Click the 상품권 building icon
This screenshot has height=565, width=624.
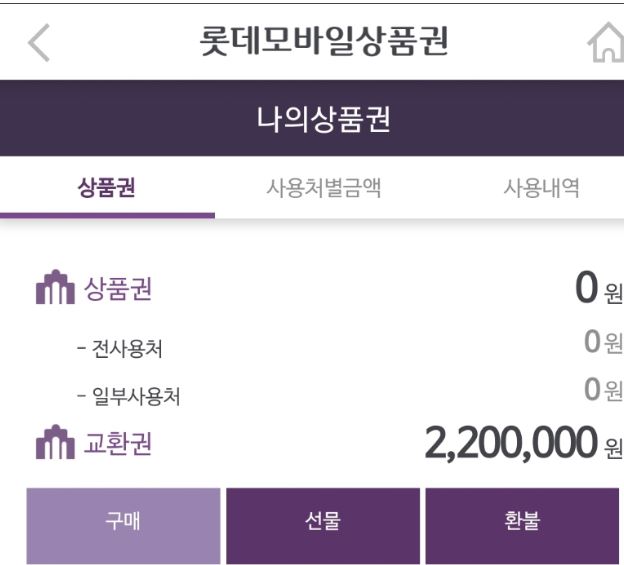click(54, 290)
